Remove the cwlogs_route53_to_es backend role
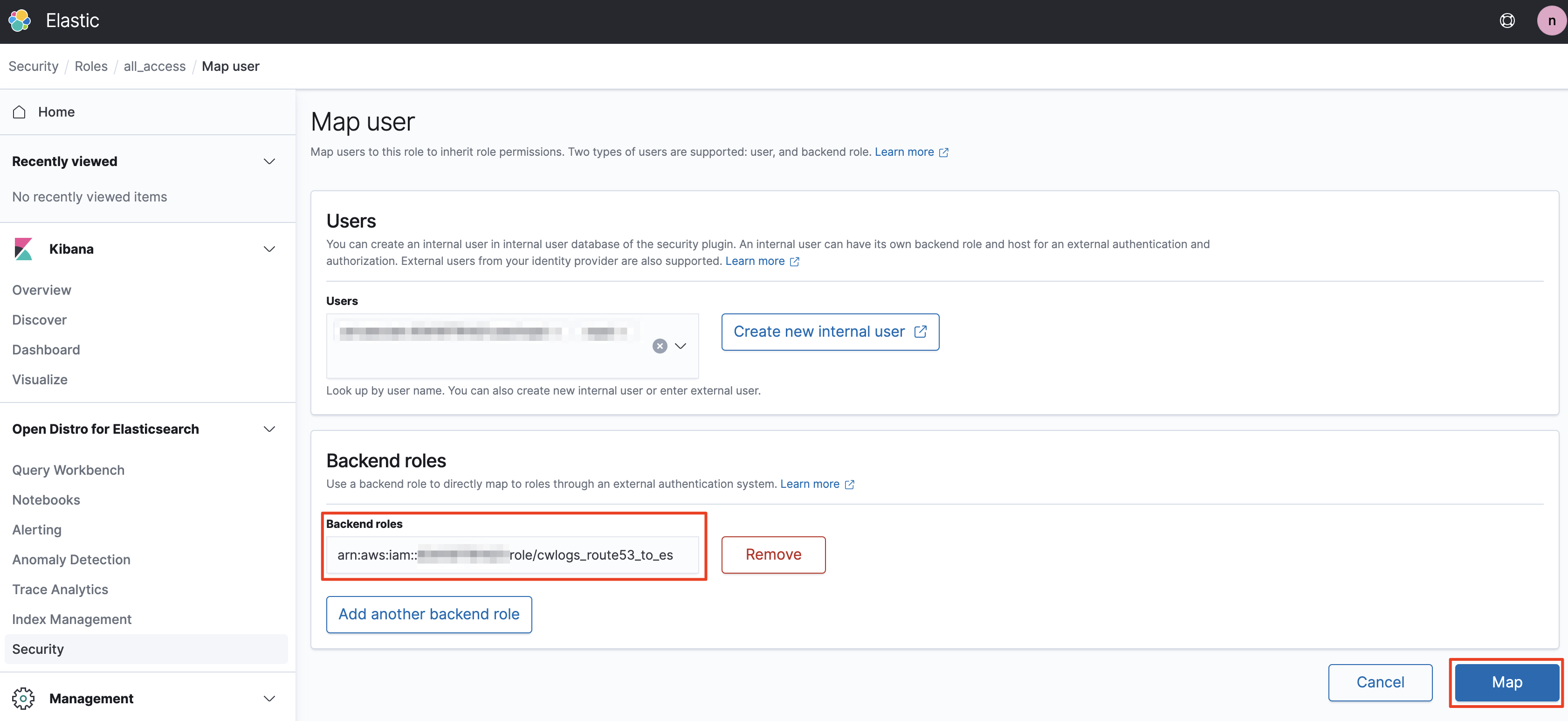The height and width of the screenshot is (721, 1568). (773, 555)
